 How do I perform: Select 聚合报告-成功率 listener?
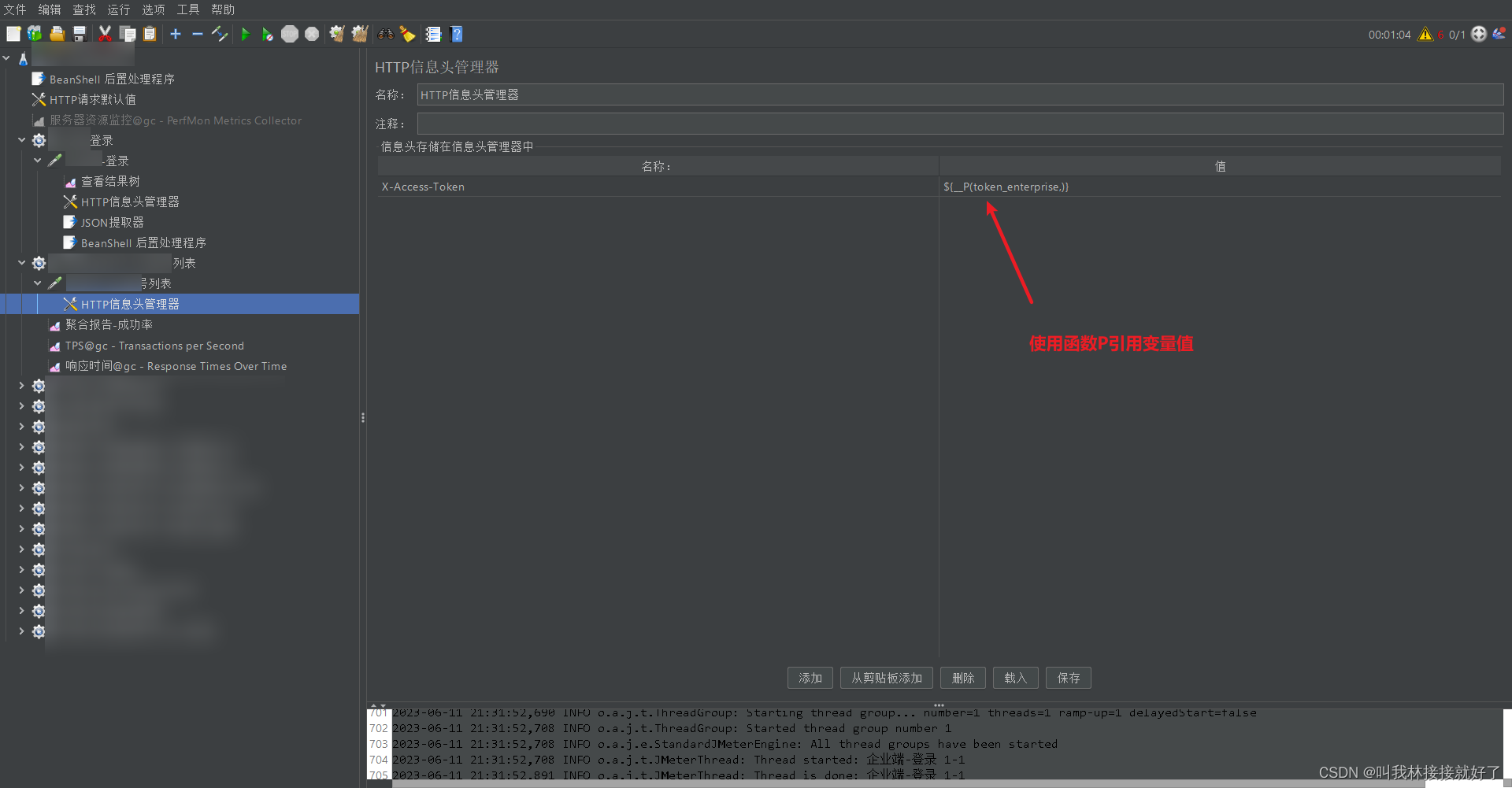click(x=101, y=324)
